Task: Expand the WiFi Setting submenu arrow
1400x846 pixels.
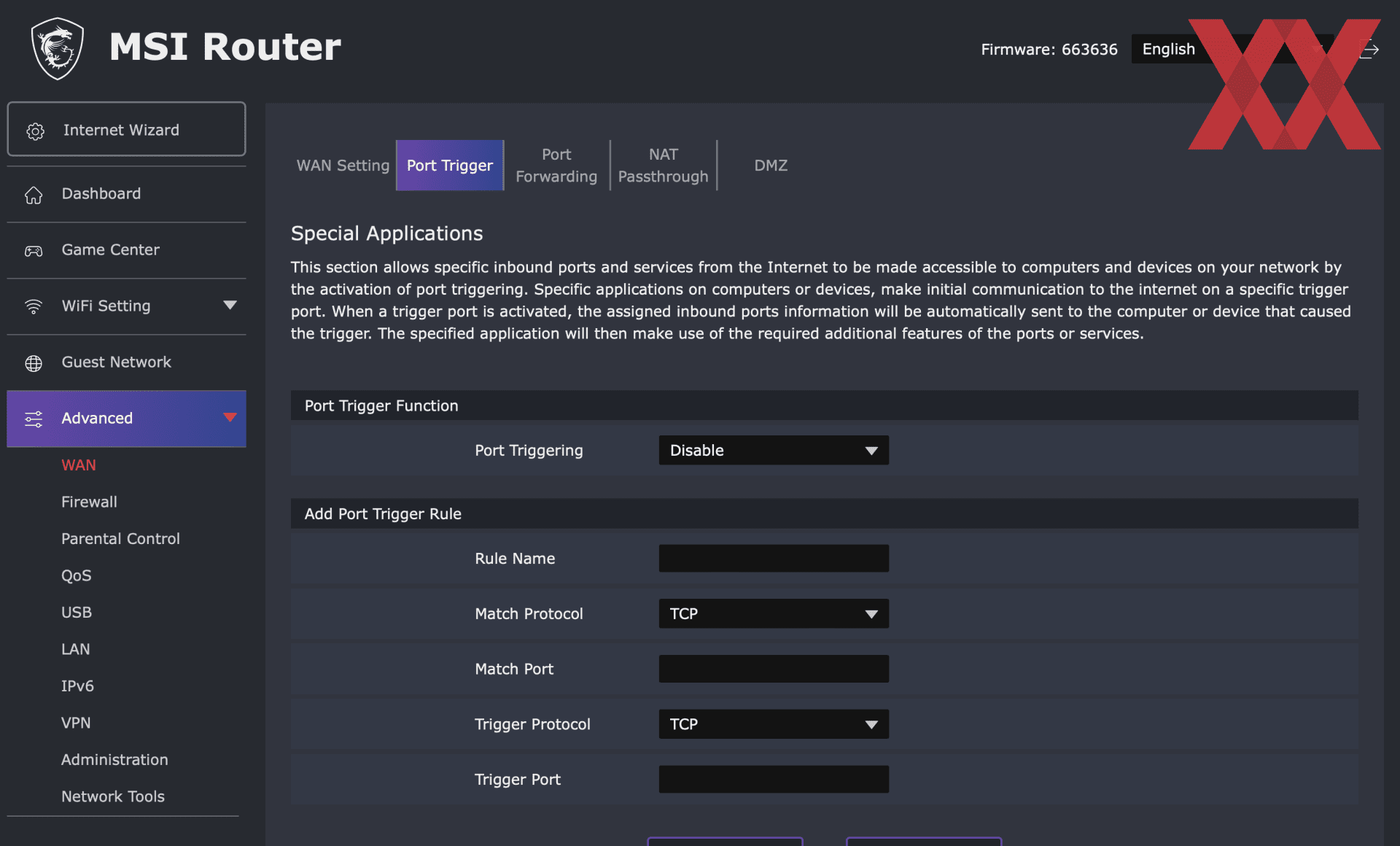Action: 230,306
